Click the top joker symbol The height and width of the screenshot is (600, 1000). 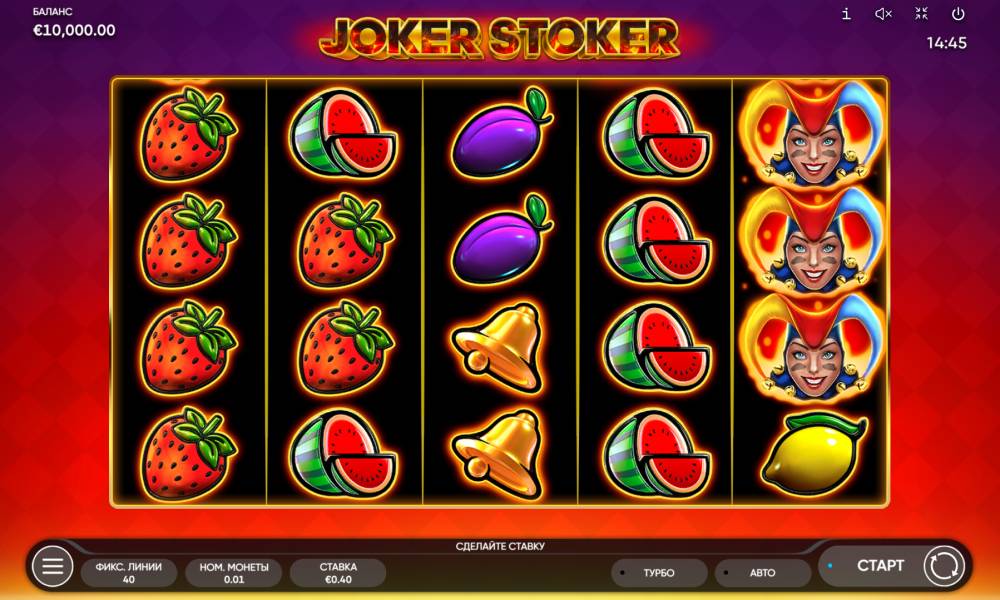point(811,133)
